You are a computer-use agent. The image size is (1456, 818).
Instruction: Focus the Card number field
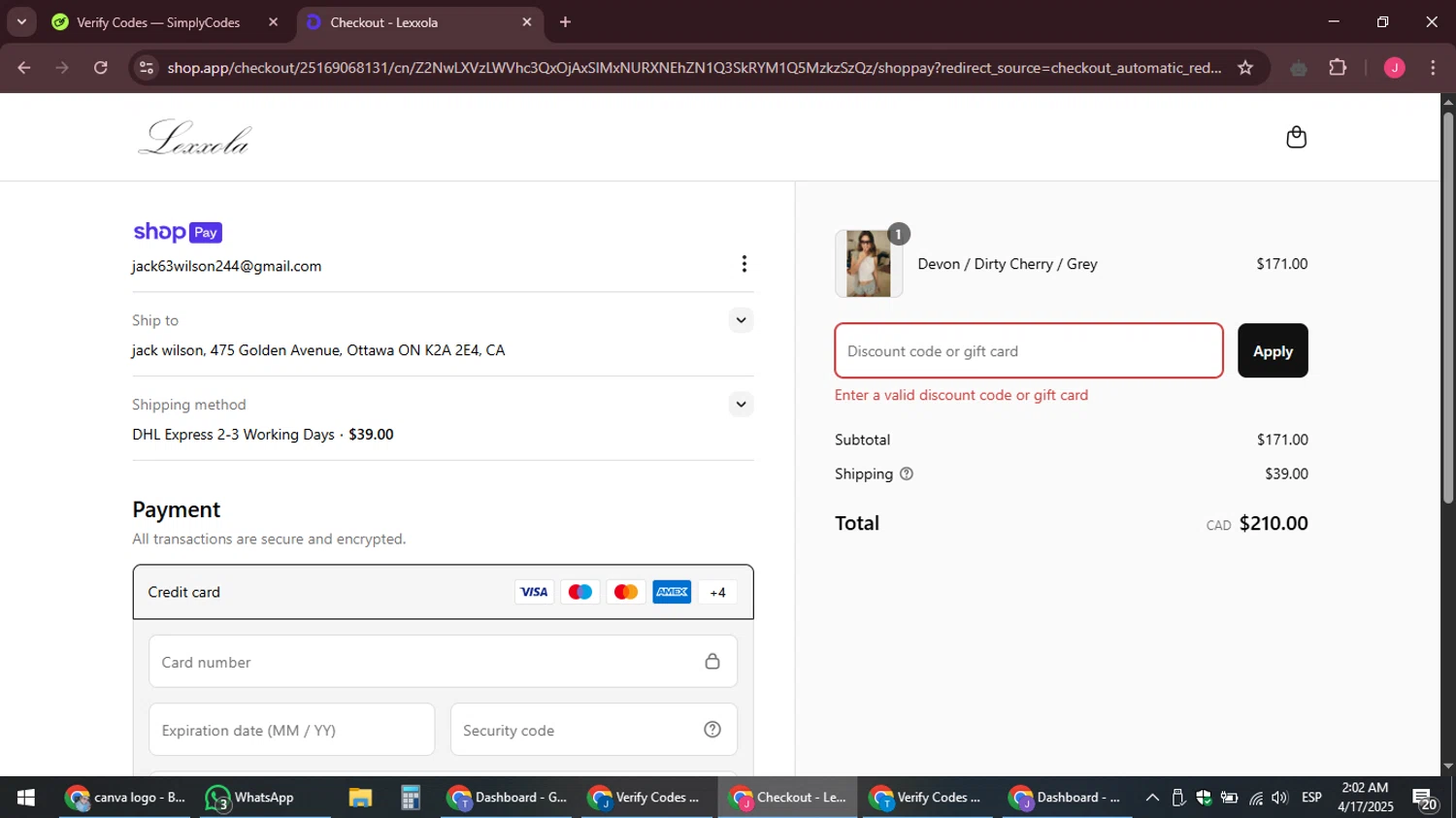pyautogui.click(x=443, y=662)
